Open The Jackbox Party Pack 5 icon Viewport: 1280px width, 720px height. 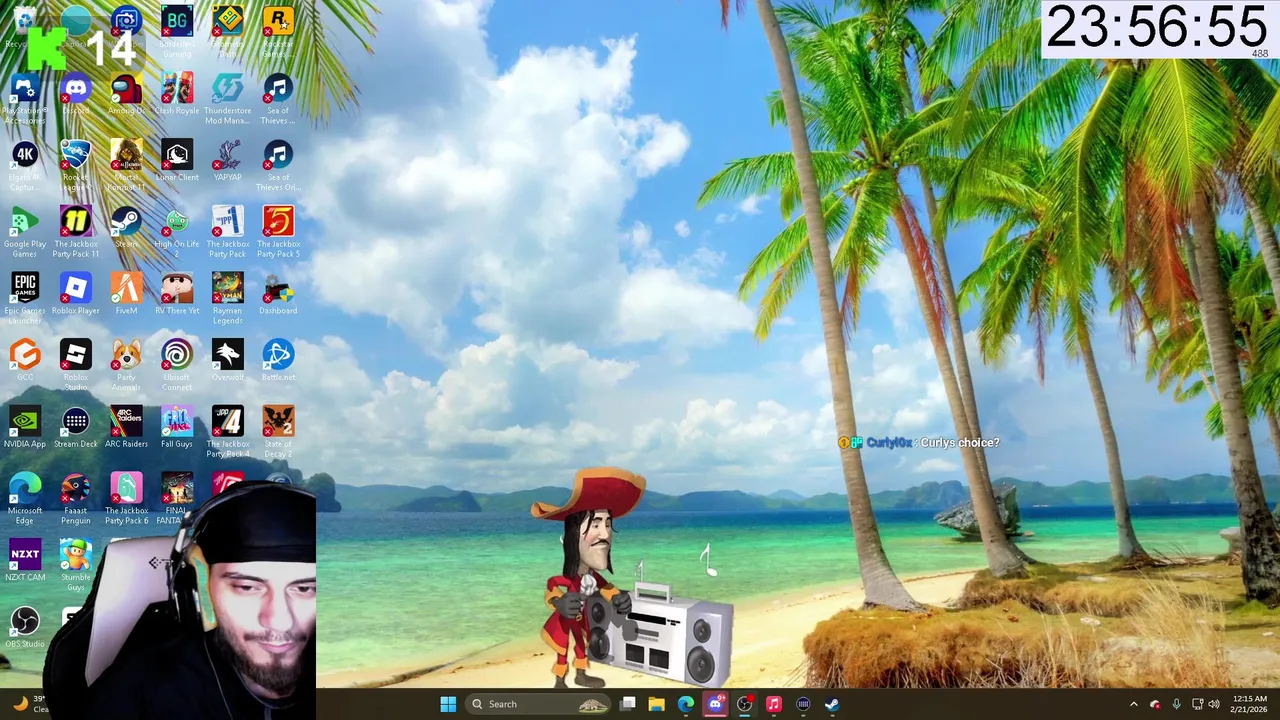(x=278, y=232)
